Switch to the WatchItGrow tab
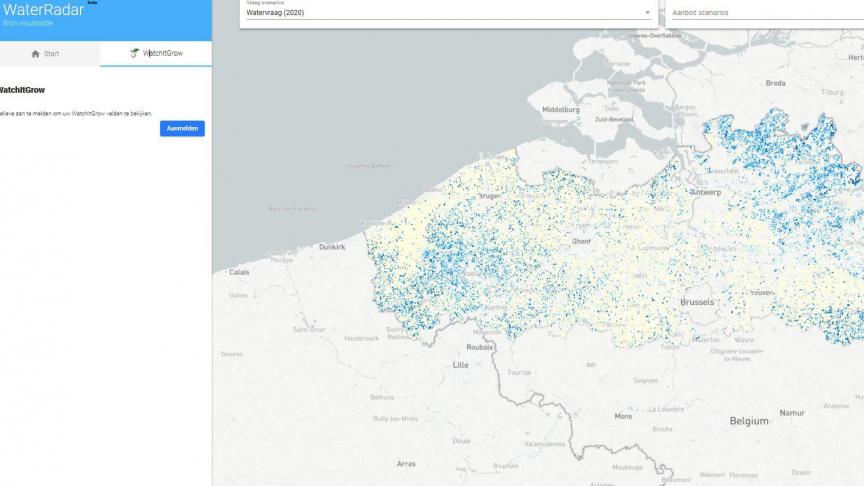Viewport: 864px width, 486px height. pos(156,53)
